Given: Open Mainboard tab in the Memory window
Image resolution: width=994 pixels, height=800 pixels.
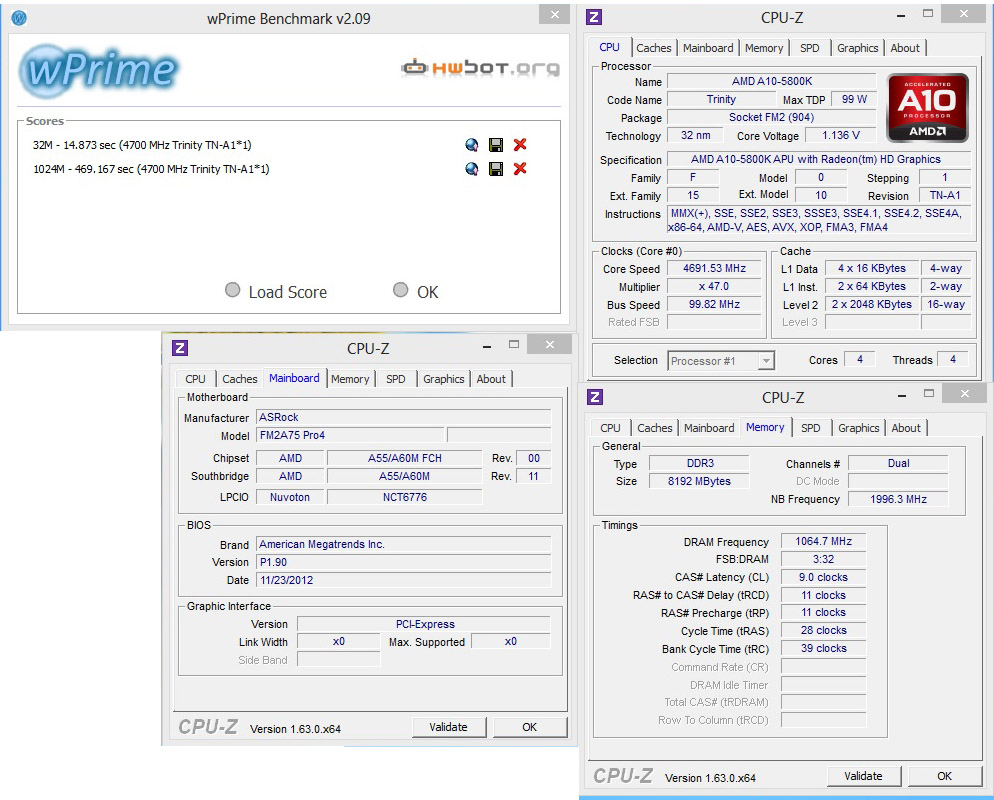Looking at the screenshot, I should point(709,429).
